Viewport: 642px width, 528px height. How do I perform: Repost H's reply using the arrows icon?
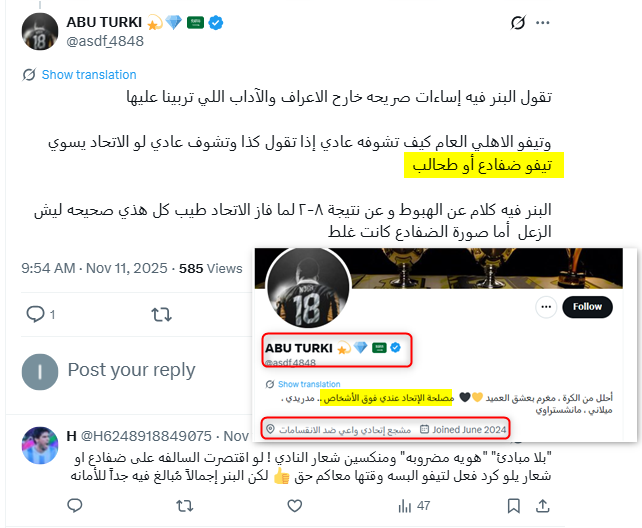point(185,506)
